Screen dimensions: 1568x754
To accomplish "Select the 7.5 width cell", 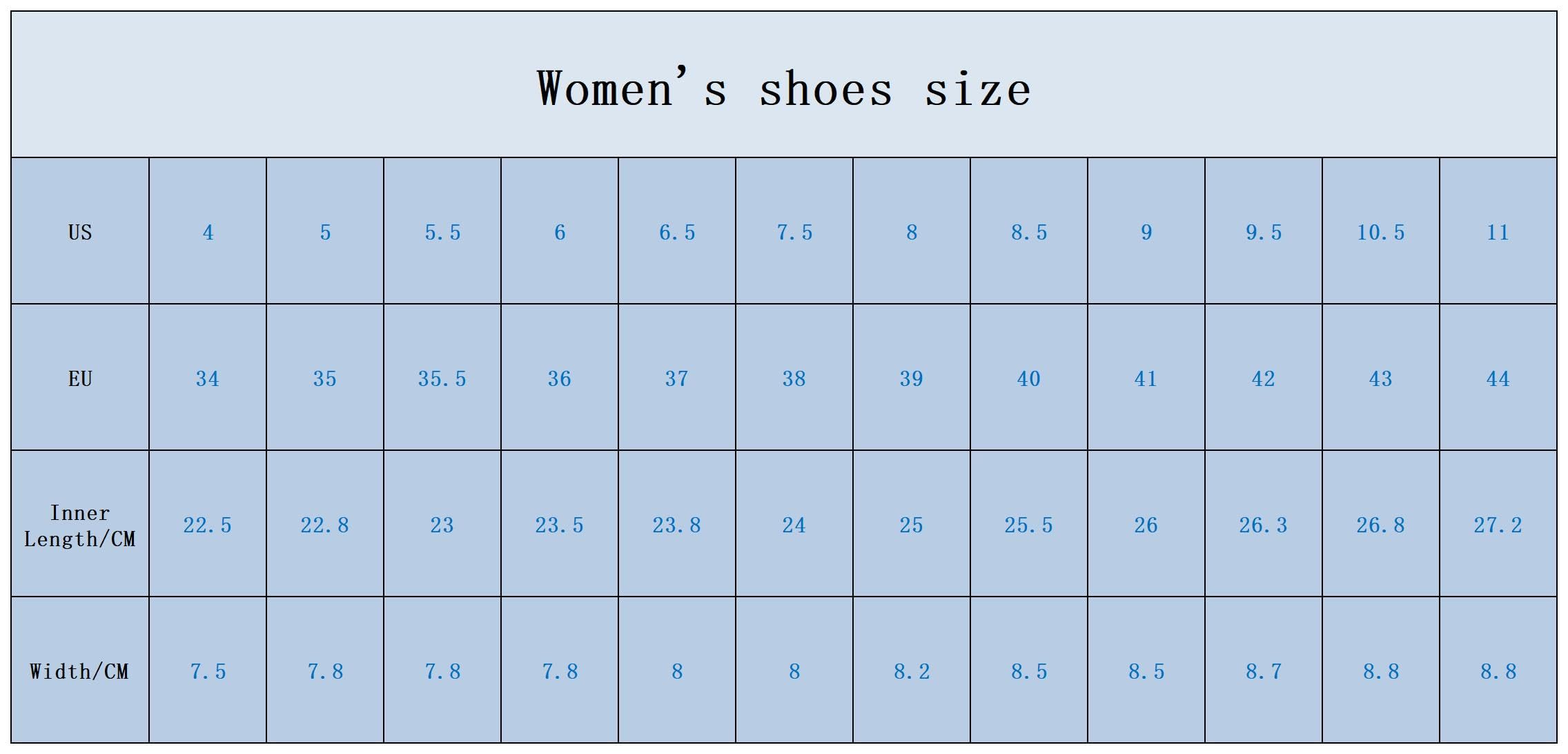I will pos(208,671).
